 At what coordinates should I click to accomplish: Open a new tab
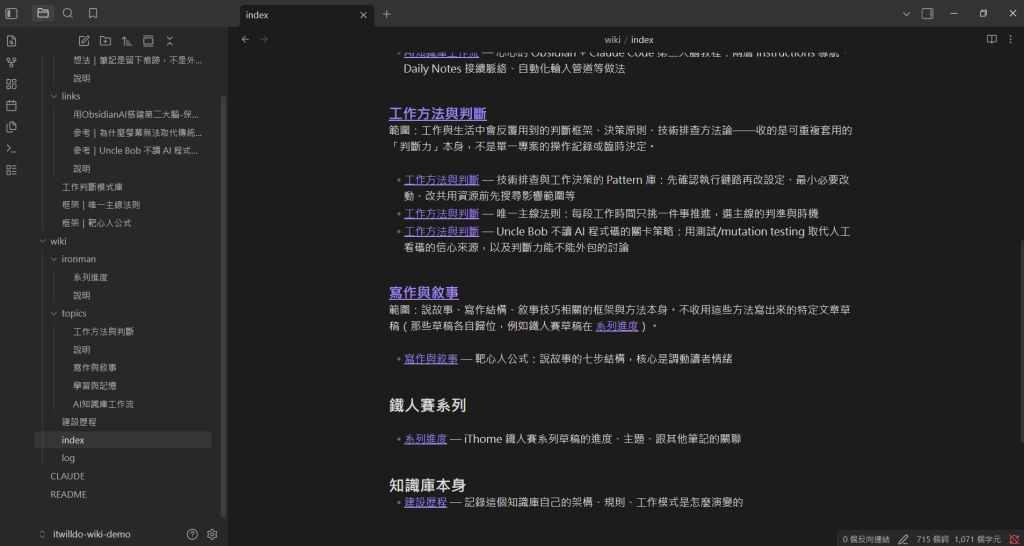coord(387,14)
